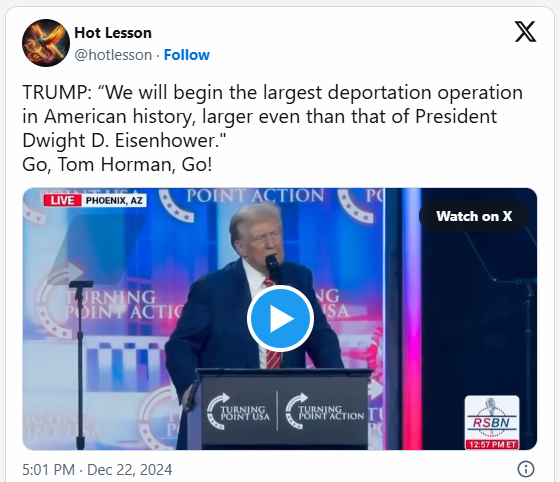Open the Hot Lesson display name
This screenshot has height=482, width=560.
(x=113, y=33)
